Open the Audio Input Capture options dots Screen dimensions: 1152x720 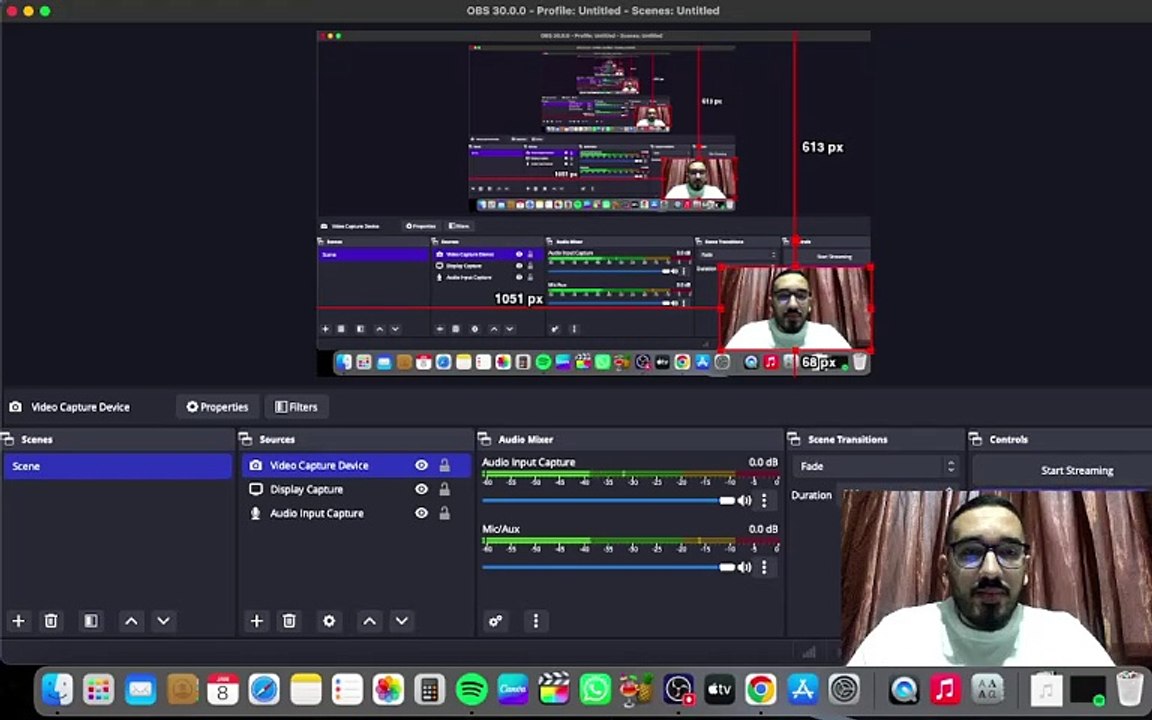[764, 500]
